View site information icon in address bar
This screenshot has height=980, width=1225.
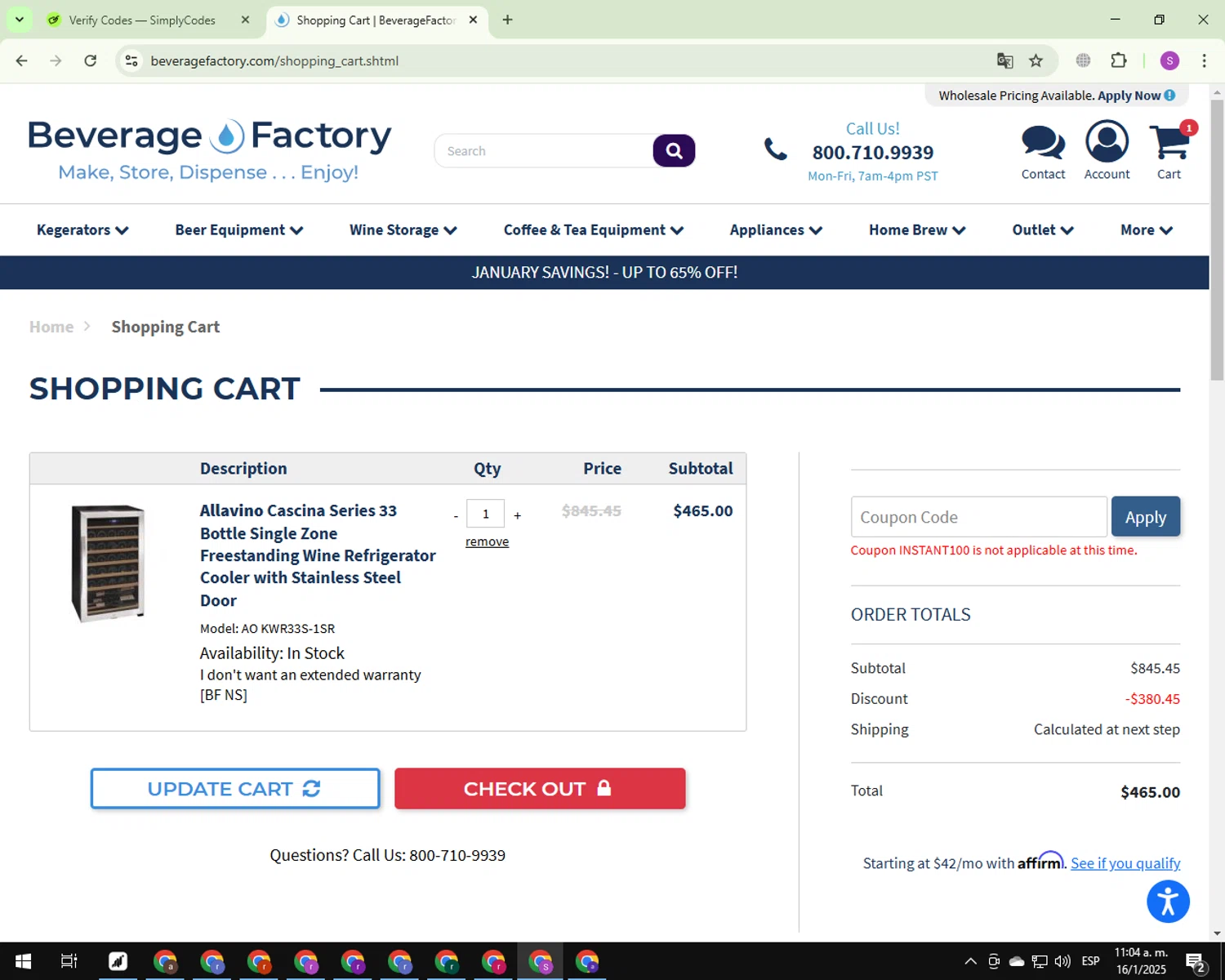pos(131,60)
